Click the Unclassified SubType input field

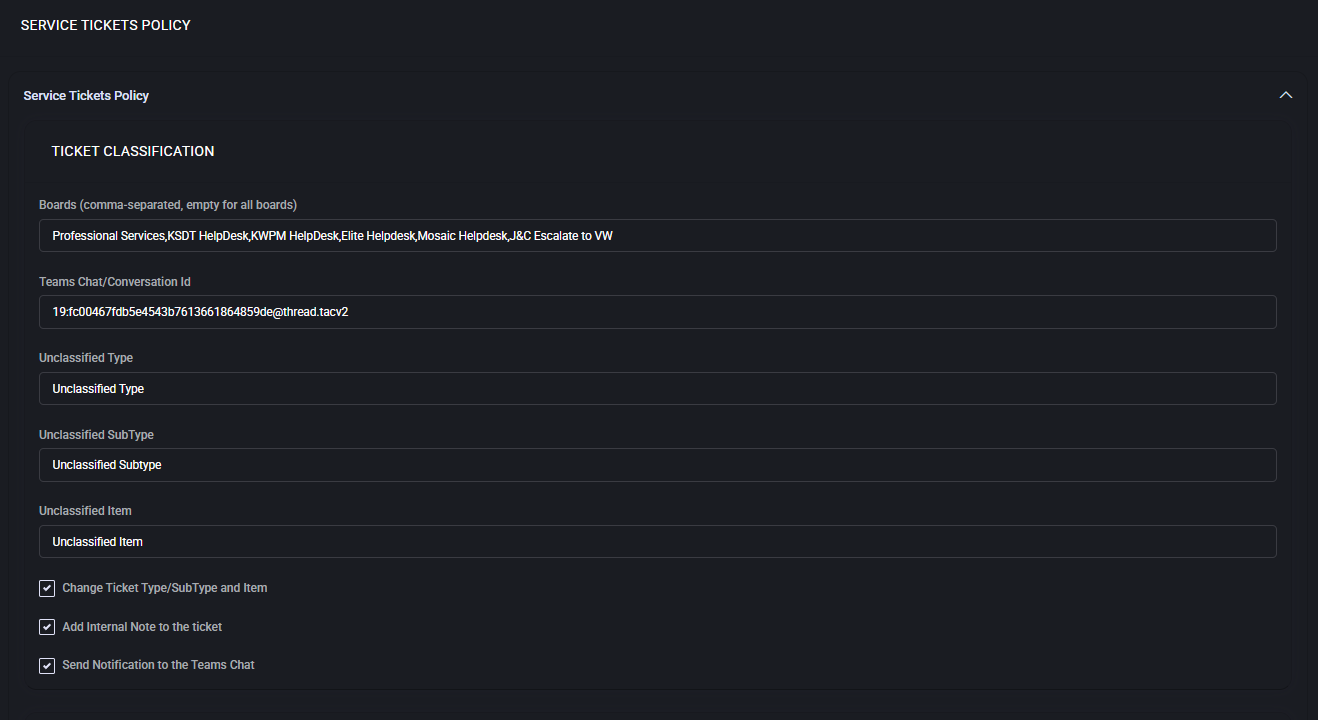(657, 465)
